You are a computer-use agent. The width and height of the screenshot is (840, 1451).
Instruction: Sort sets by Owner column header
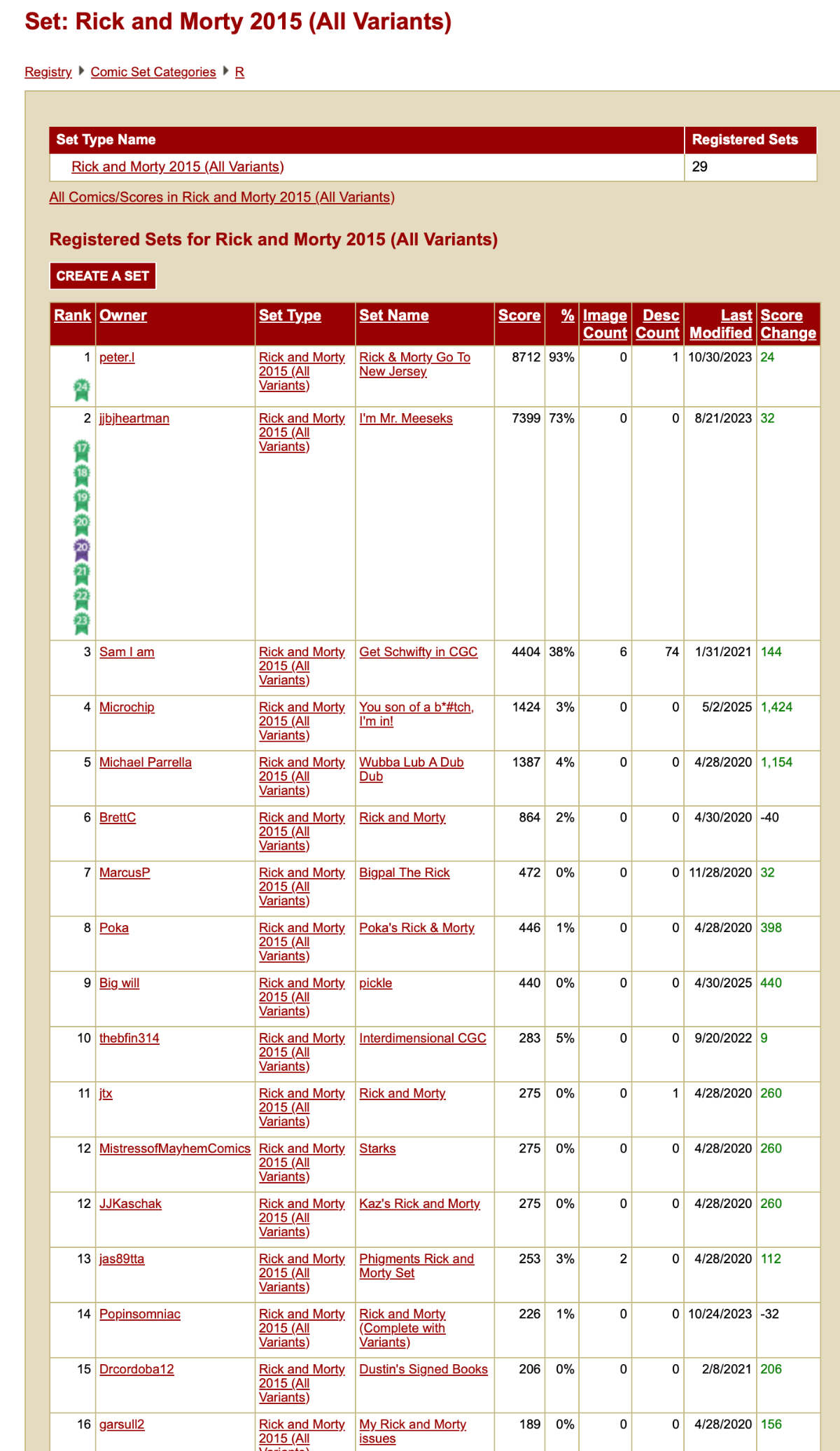coord(123,315)
